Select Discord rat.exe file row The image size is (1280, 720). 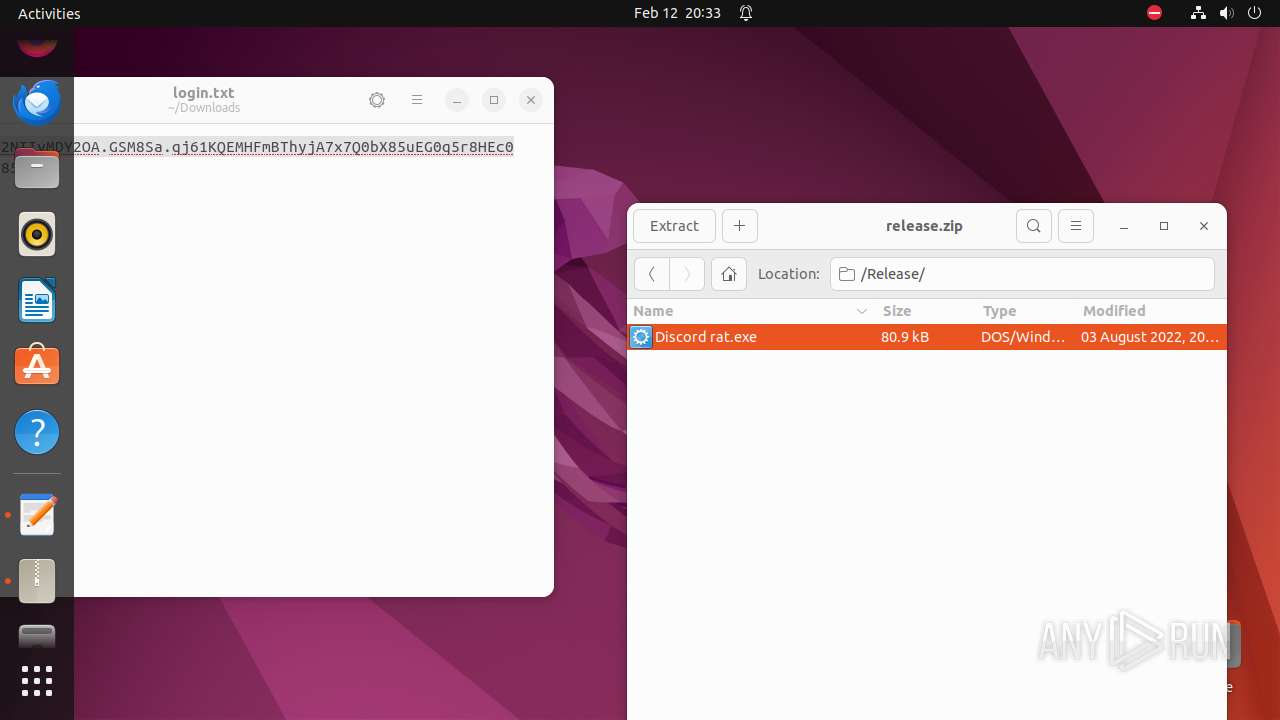pyautogui.click(x=927, y=337)
